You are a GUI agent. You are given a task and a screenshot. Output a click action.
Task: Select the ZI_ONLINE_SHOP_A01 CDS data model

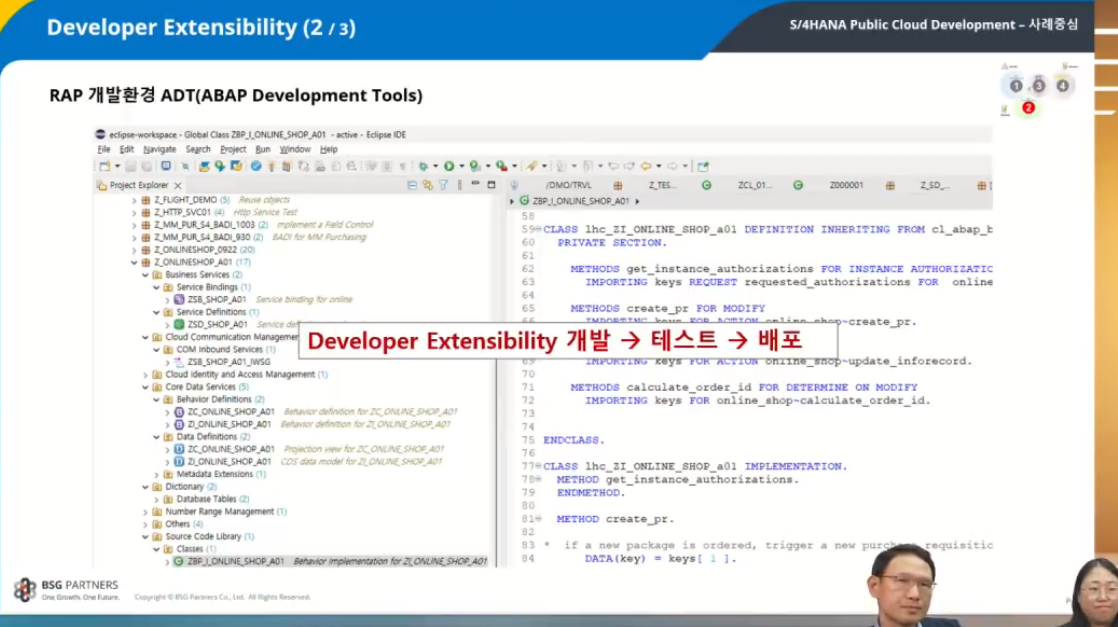coord(229,462)
